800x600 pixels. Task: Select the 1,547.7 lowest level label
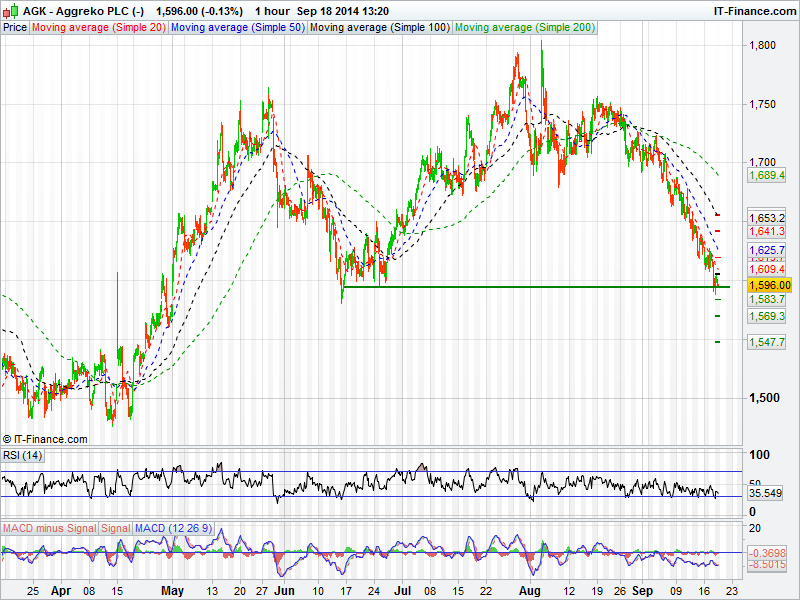pos(766,342)
